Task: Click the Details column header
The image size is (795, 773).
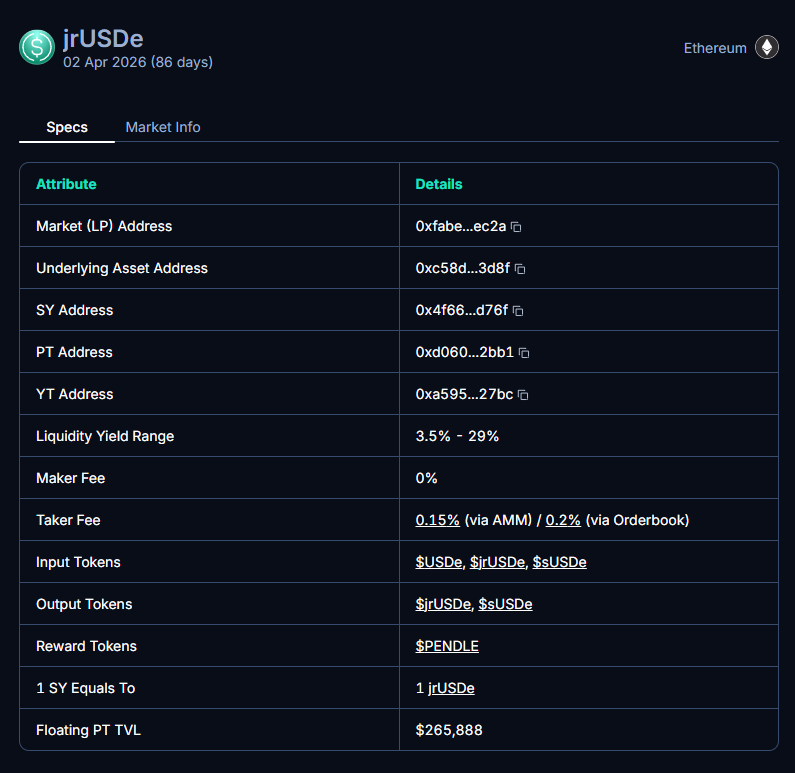Action: click(439, 184)
